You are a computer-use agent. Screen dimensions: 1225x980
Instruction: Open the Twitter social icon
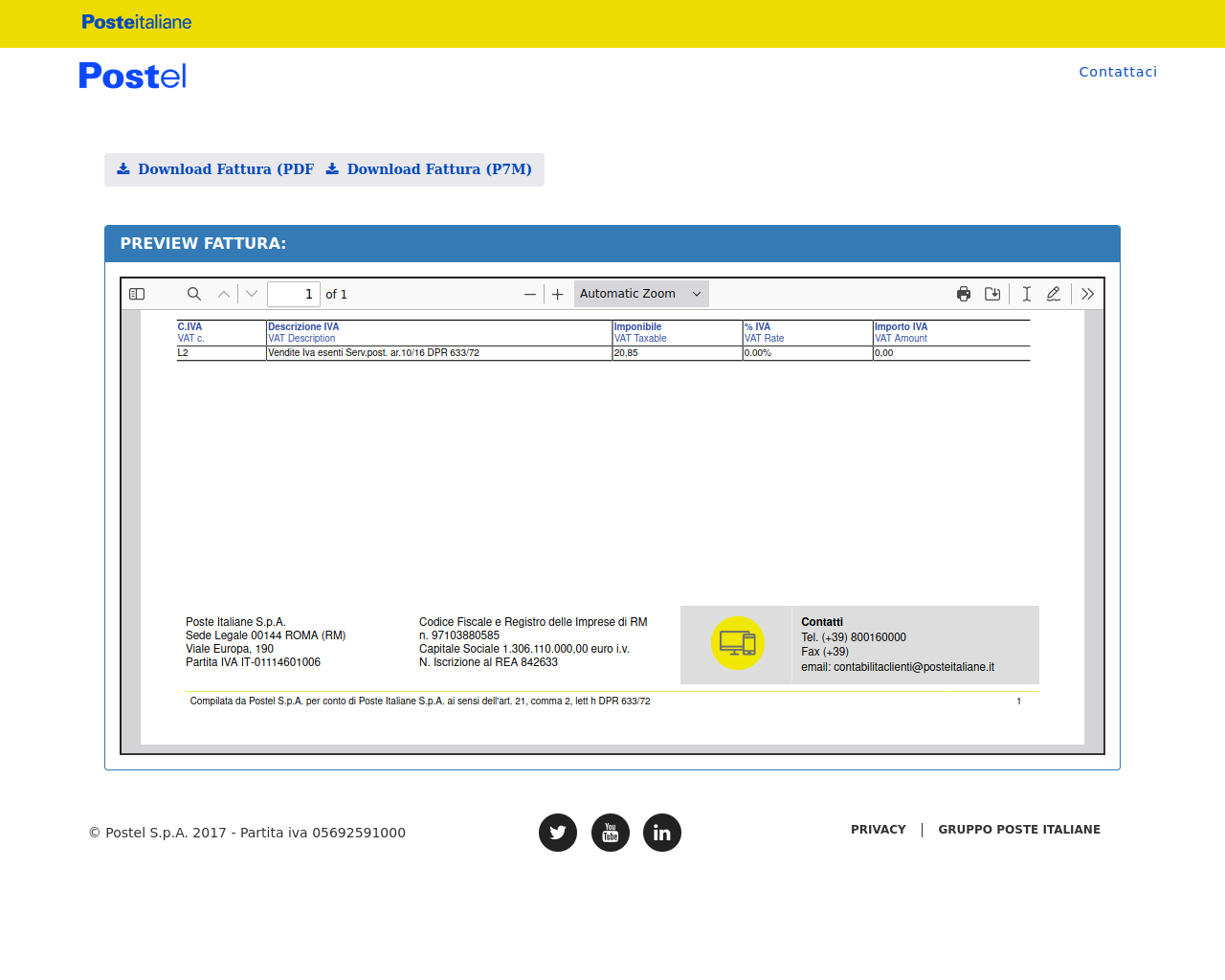(x=558, y=833)
